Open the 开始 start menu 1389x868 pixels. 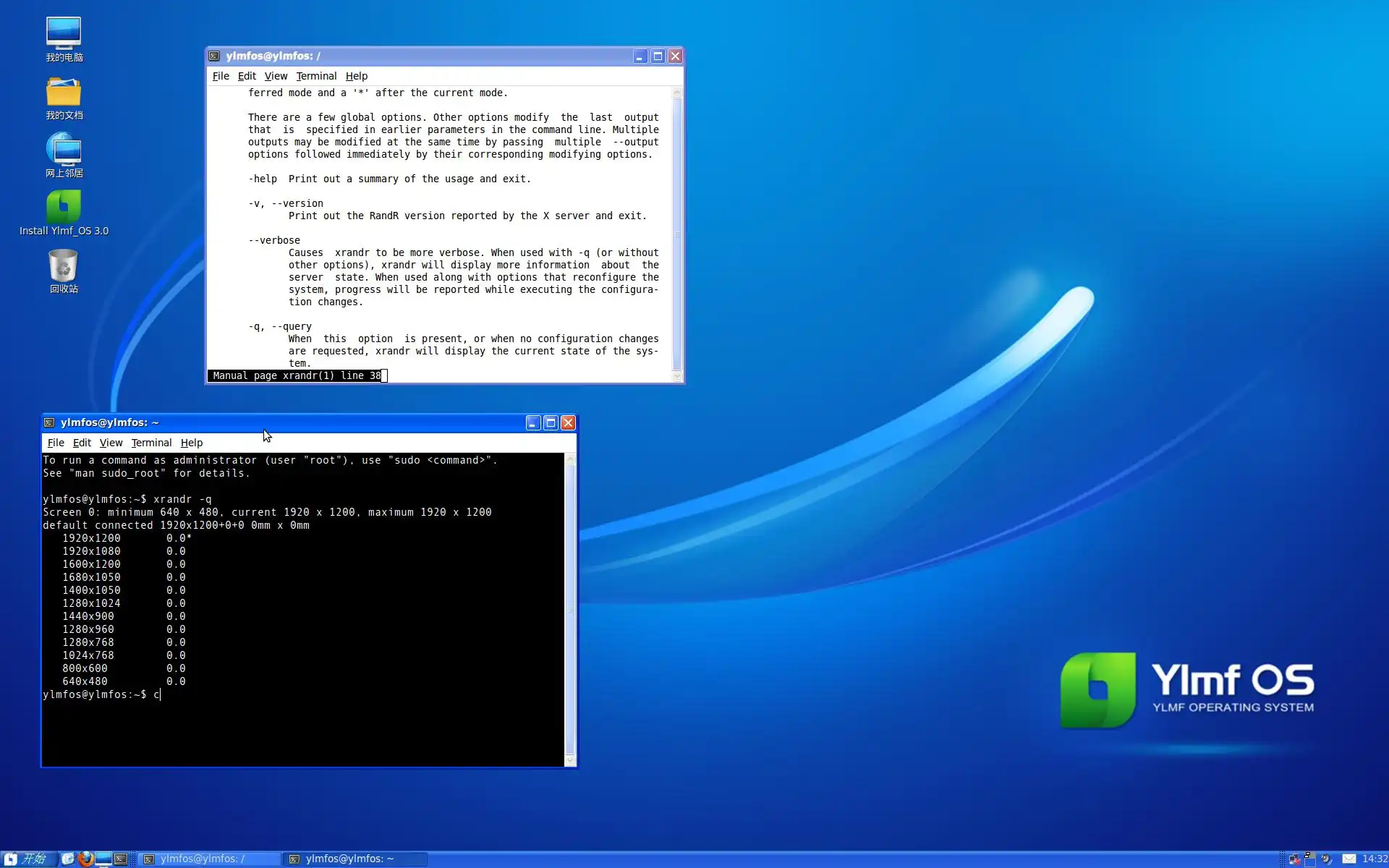[29, 859]
